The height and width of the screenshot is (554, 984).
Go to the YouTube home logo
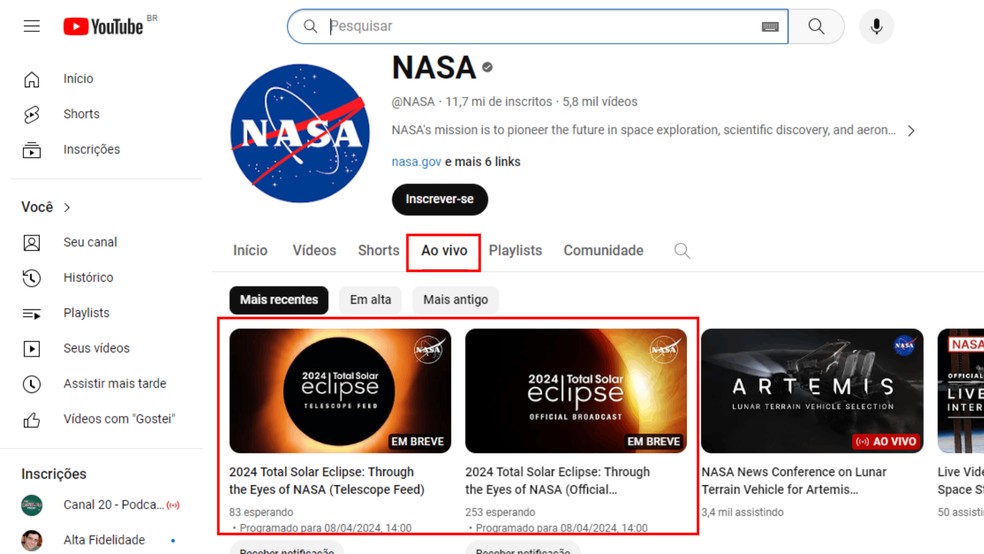(104, 26)
